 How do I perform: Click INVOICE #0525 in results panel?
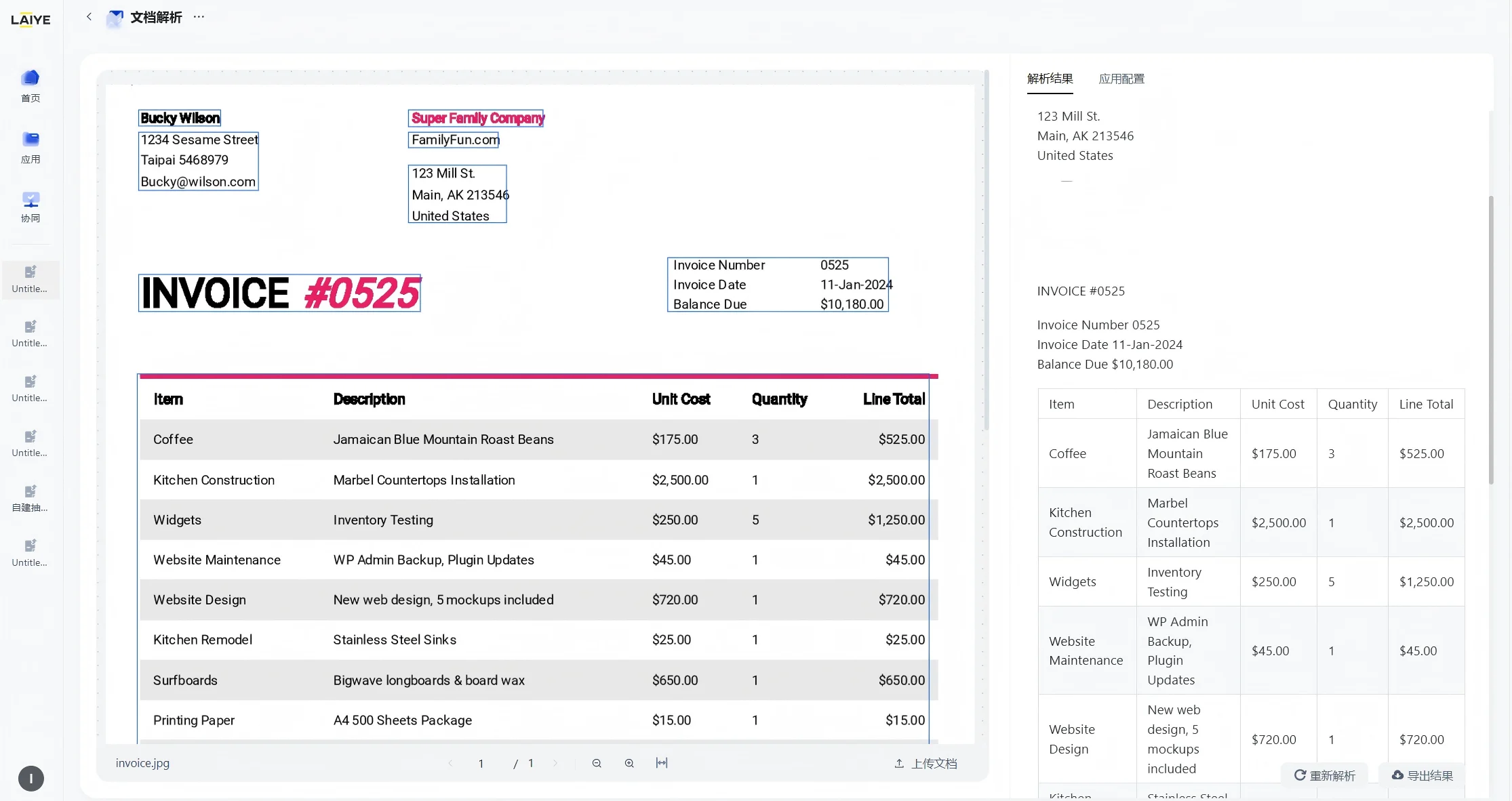click(1081, 291)
